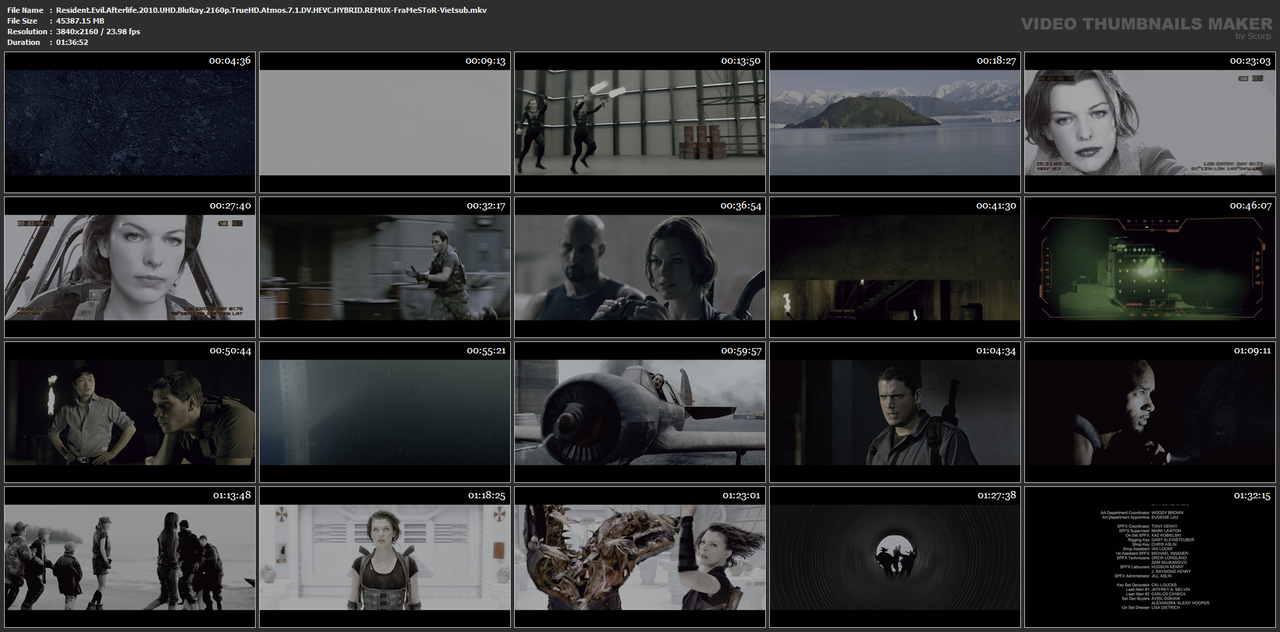Open the dark profile thumbnail at 01:09:11
The image size is (1280, 632).
1150,412
